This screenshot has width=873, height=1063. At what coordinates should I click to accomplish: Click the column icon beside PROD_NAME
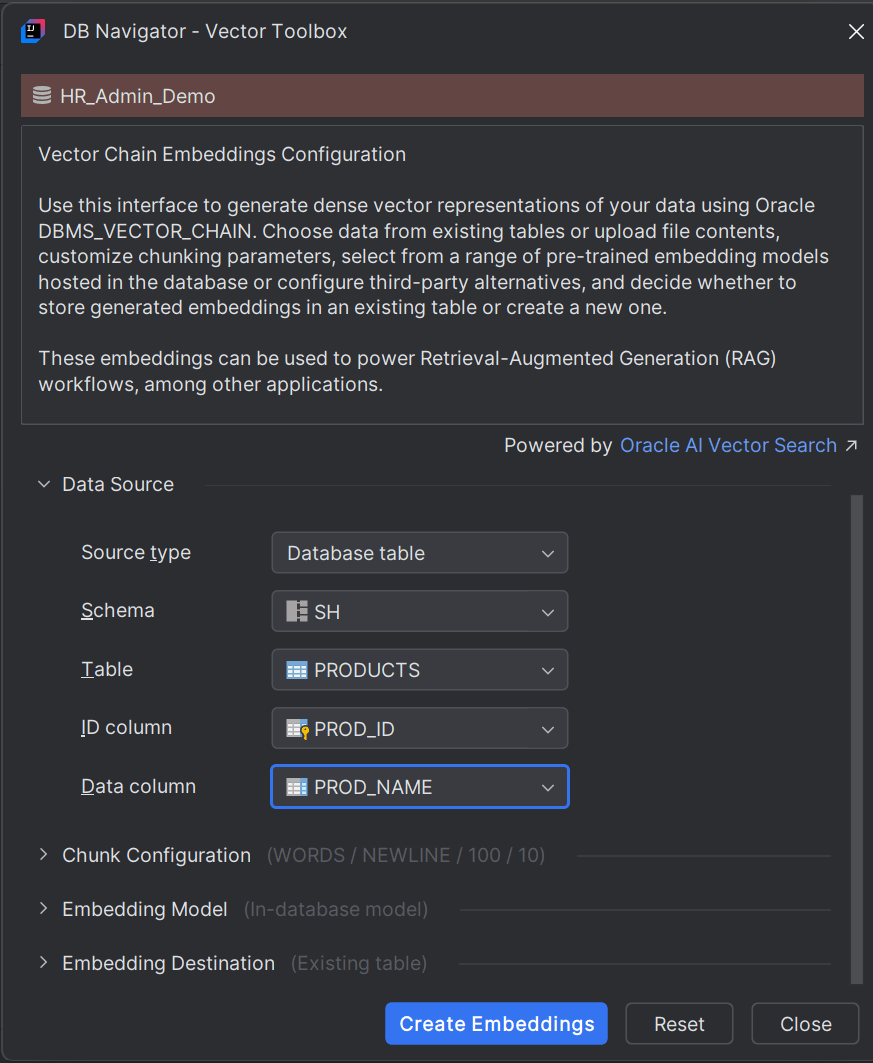click(x=296, y=786)
